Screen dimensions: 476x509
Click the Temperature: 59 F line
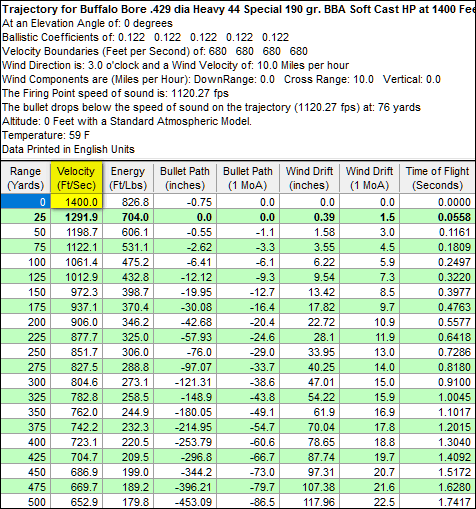46,135
